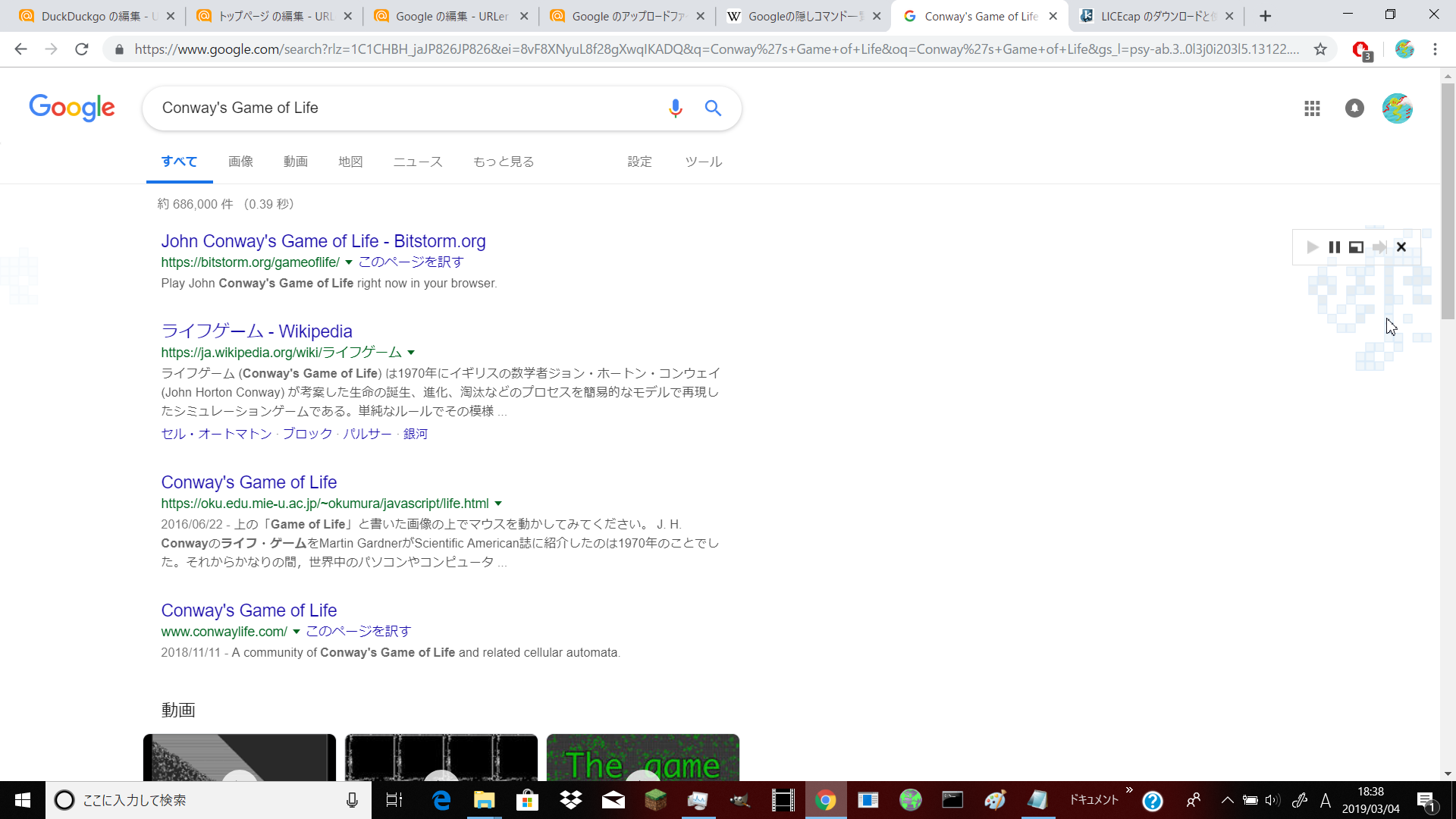Click the Windows taskbar search box
1456x819 pixels.
[x=209, y=800]
